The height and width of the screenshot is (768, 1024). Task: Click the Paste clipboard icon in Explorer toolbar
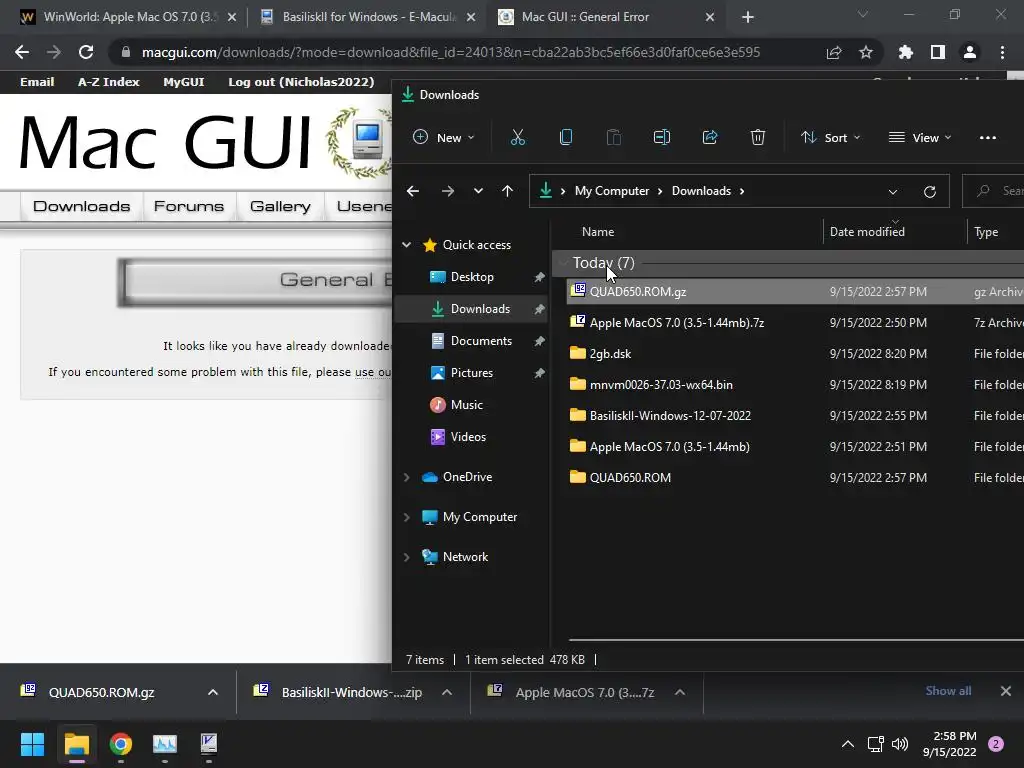point(613,137)
